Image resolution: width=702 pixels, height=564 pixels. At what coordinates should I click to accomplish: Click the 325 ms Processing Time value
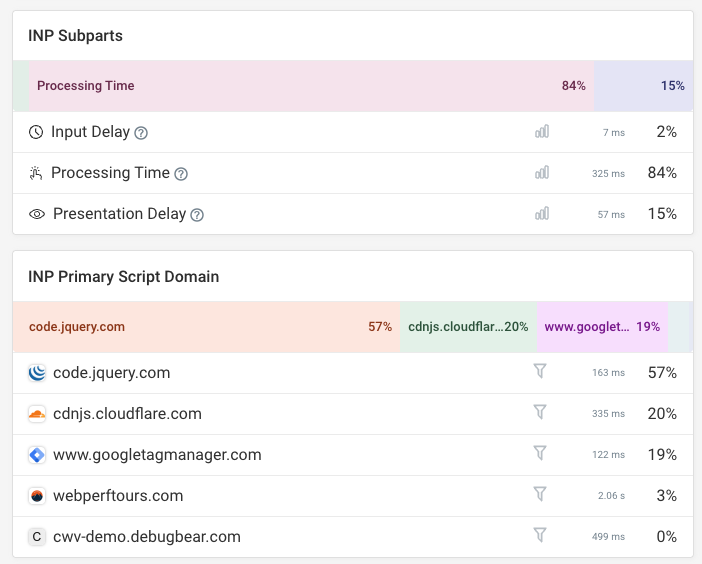click(x=608, y=174)
